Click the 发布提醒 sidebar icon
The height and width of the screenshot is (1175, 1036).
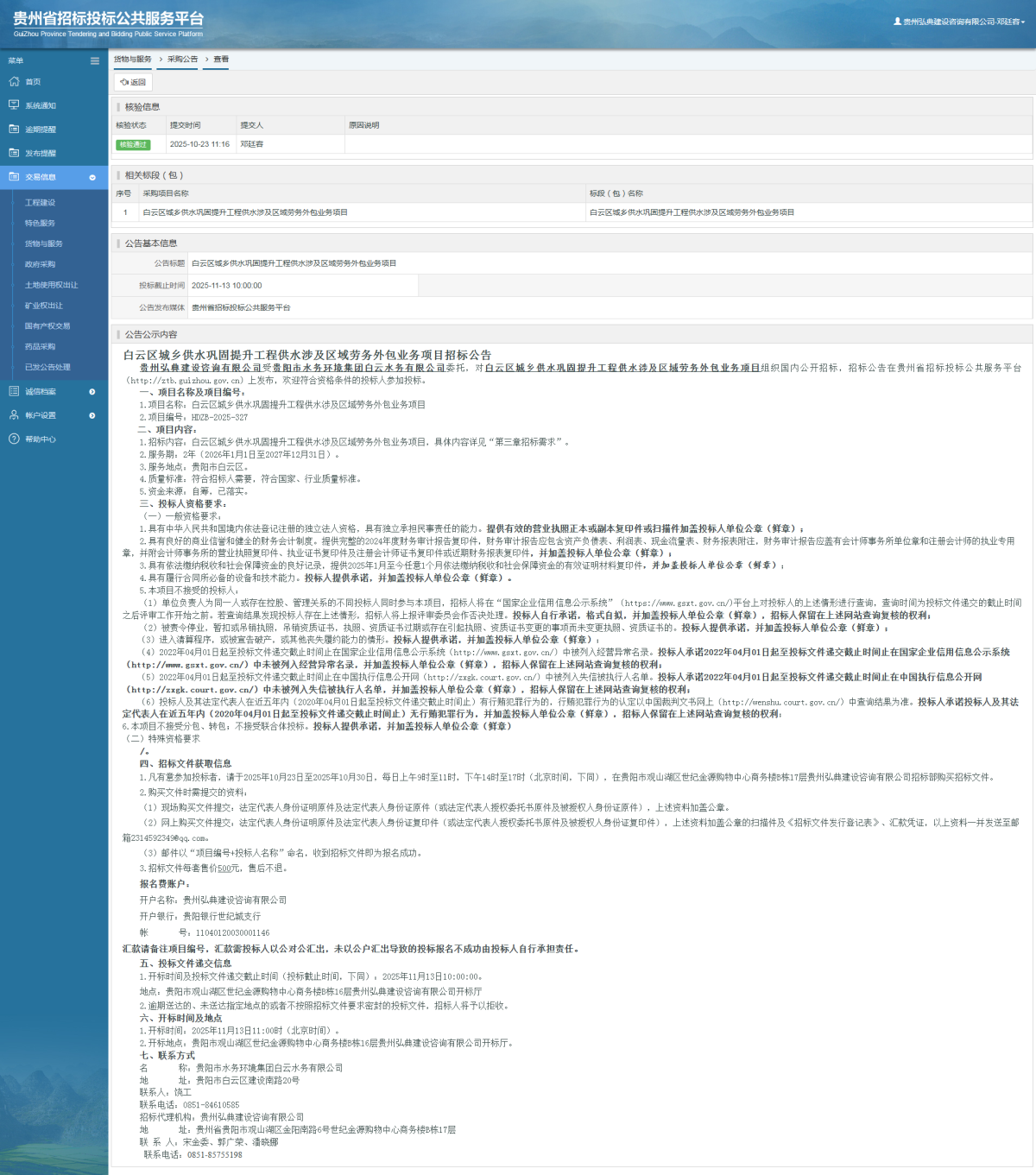14,153
